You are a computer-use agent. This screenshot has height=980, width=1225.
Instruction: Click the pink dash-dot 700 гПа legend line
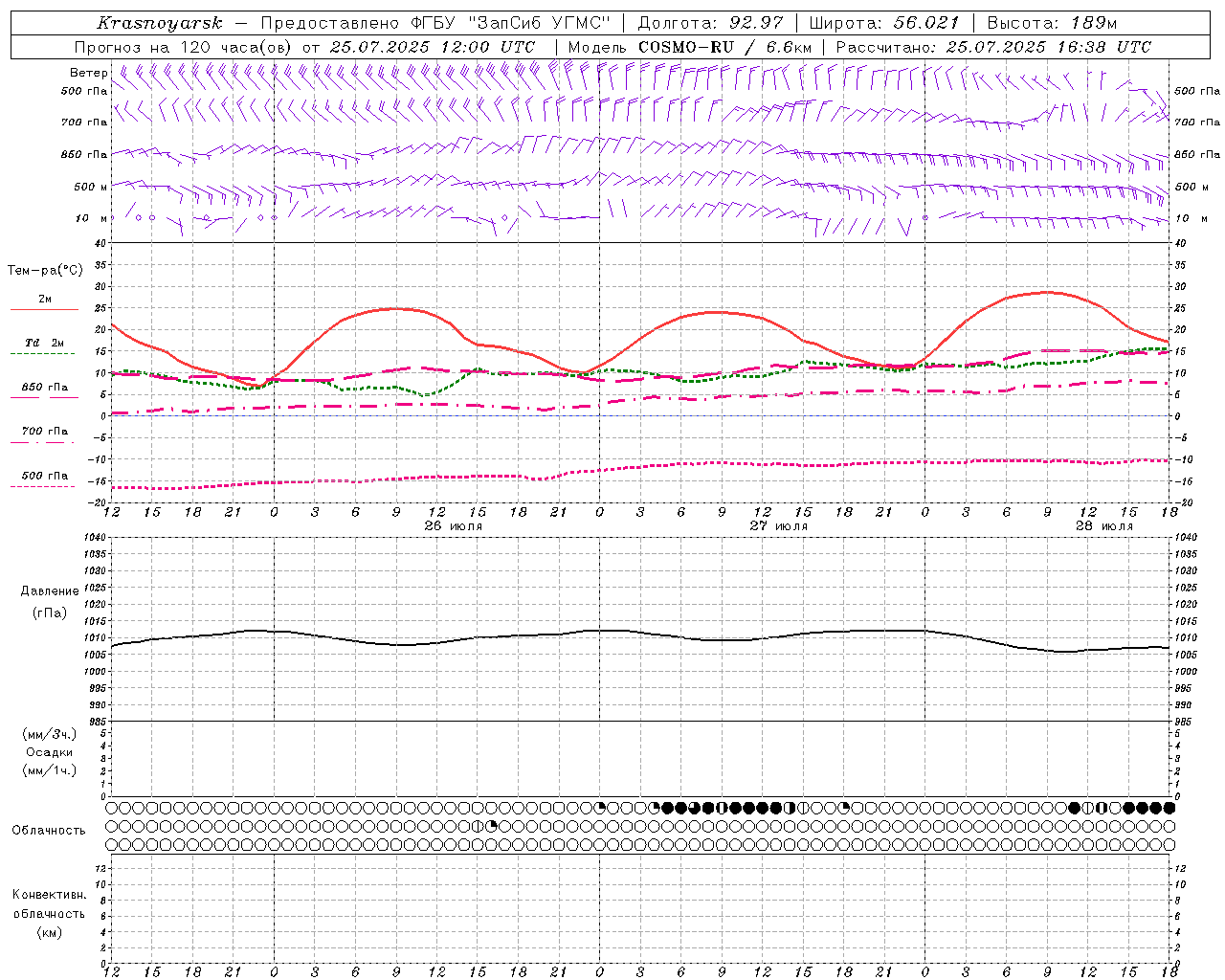pos(44,442)
